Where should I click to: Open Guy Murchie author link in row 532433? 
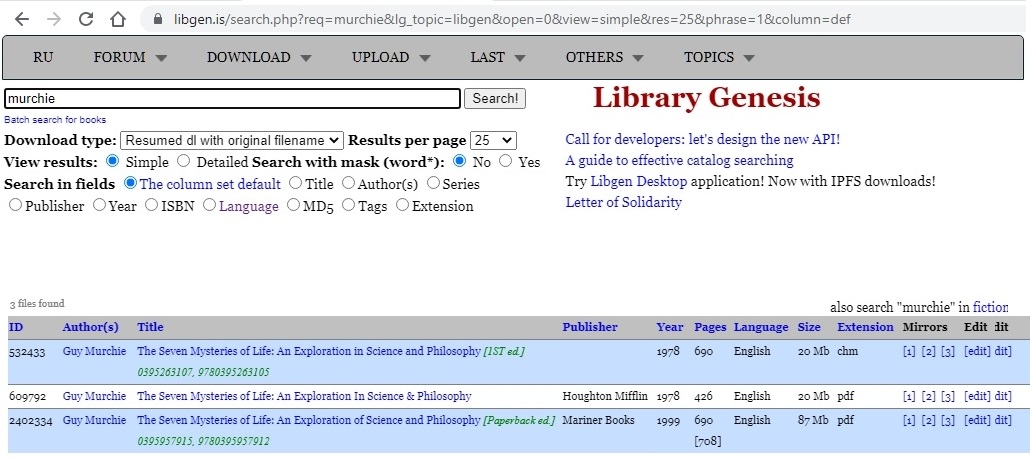[x=94, y=351]
